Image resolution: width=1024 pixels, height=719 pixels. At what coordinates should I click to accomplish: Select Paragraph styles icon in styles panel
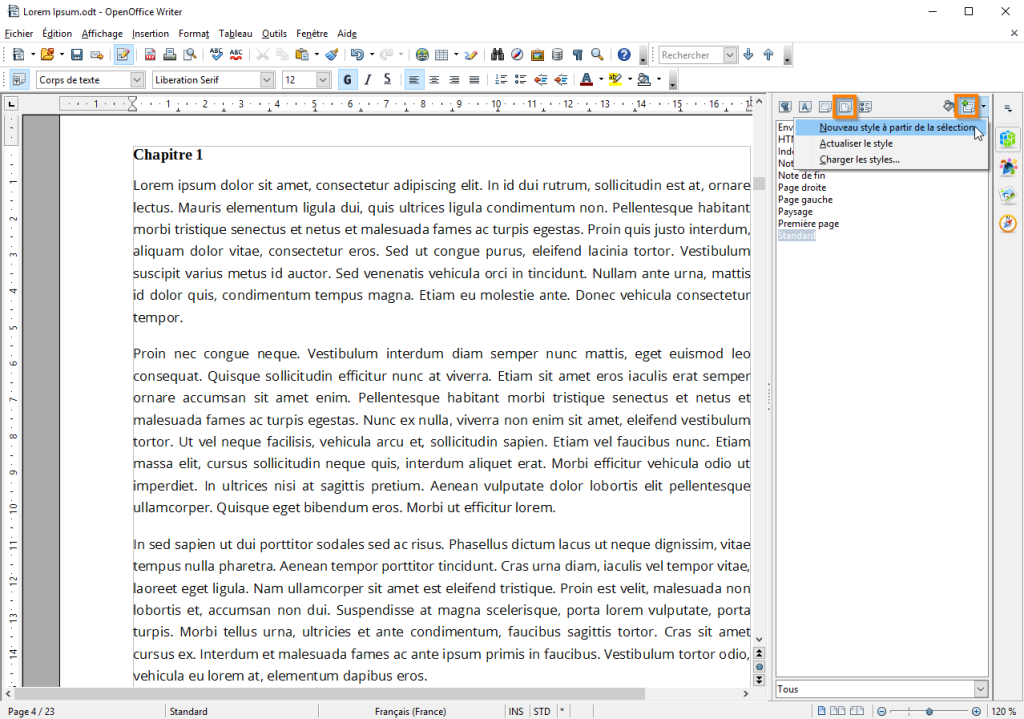click(x=785, y=107)
